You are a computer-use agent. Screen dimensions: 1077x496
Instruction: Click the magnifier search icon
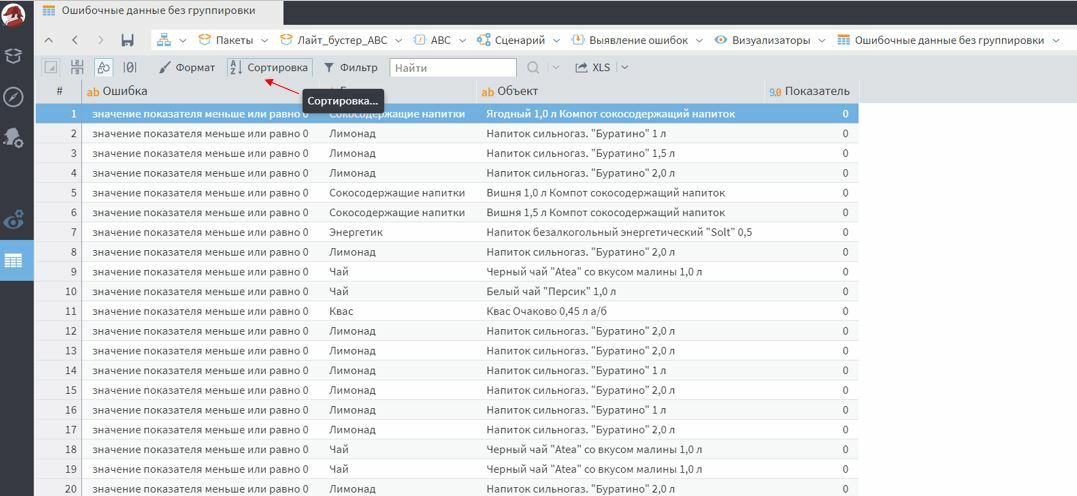pyautogui.click(x=533, y=67)
